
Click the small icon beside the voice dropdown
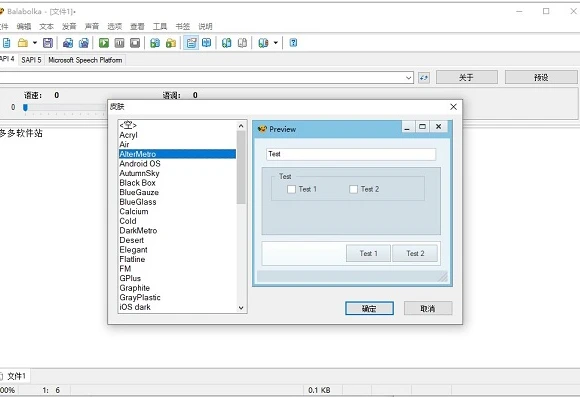coord(424,78)
